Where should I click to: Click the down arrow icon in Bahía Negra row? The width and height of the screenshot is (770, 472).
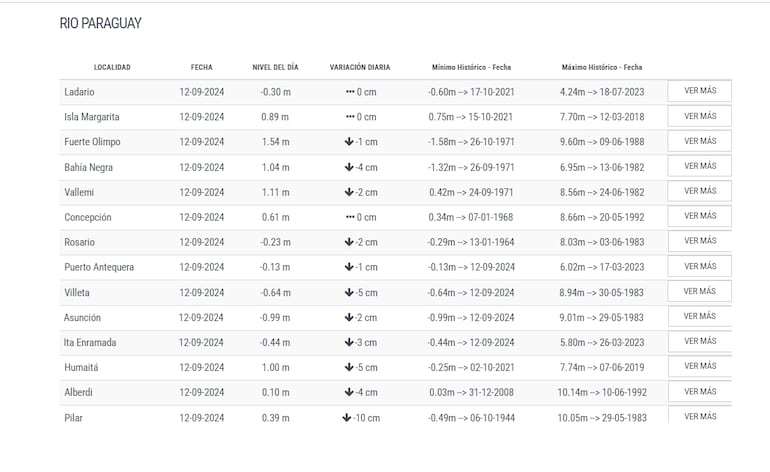349,167
